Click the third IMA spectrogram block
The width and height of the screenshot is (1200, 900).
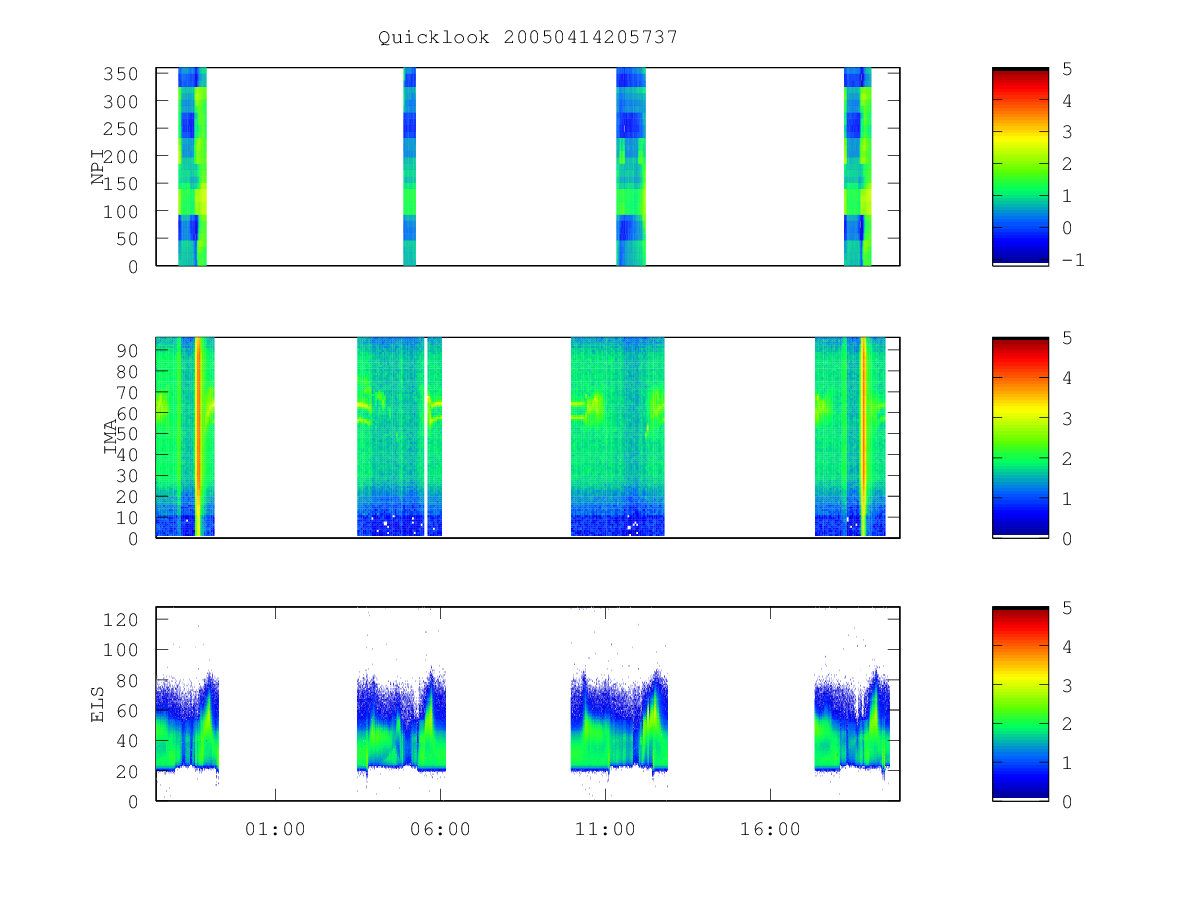[x=617, y=437]
